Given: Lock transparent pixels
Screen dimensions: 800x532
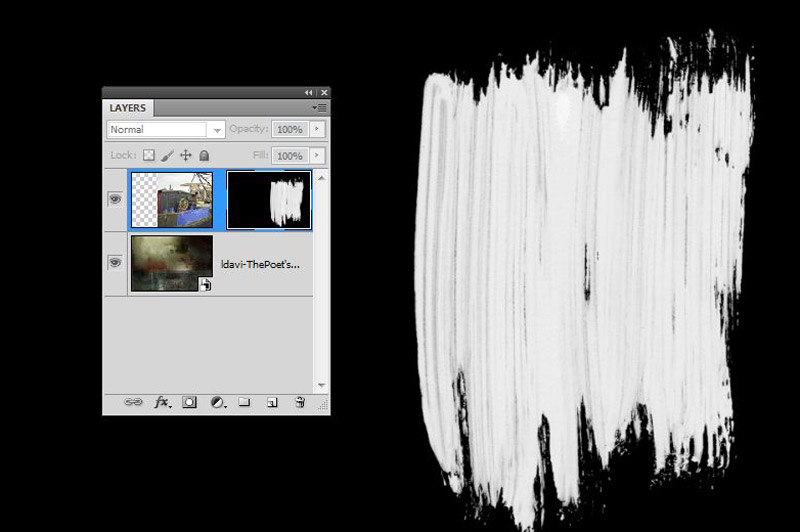Looking at the screenshot, I should pyautogui.click(x=148, y=155).
